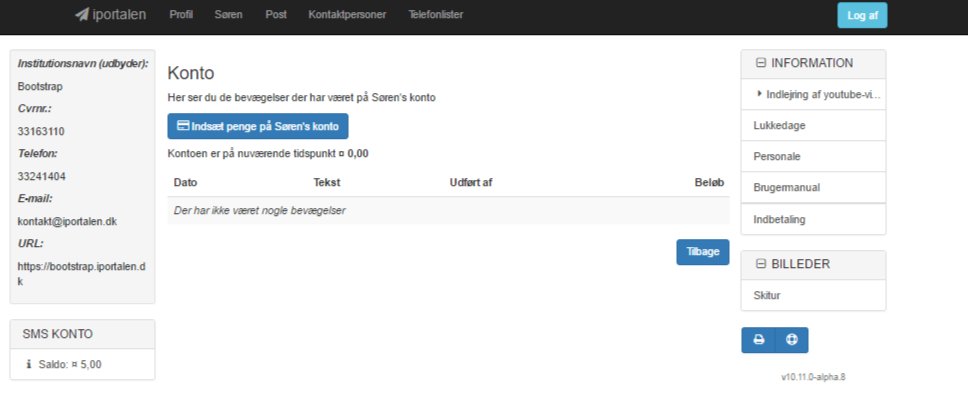Click the Cvr number 33163110
The height and width of the screenshot is (417, 968).
click(41, 131)
